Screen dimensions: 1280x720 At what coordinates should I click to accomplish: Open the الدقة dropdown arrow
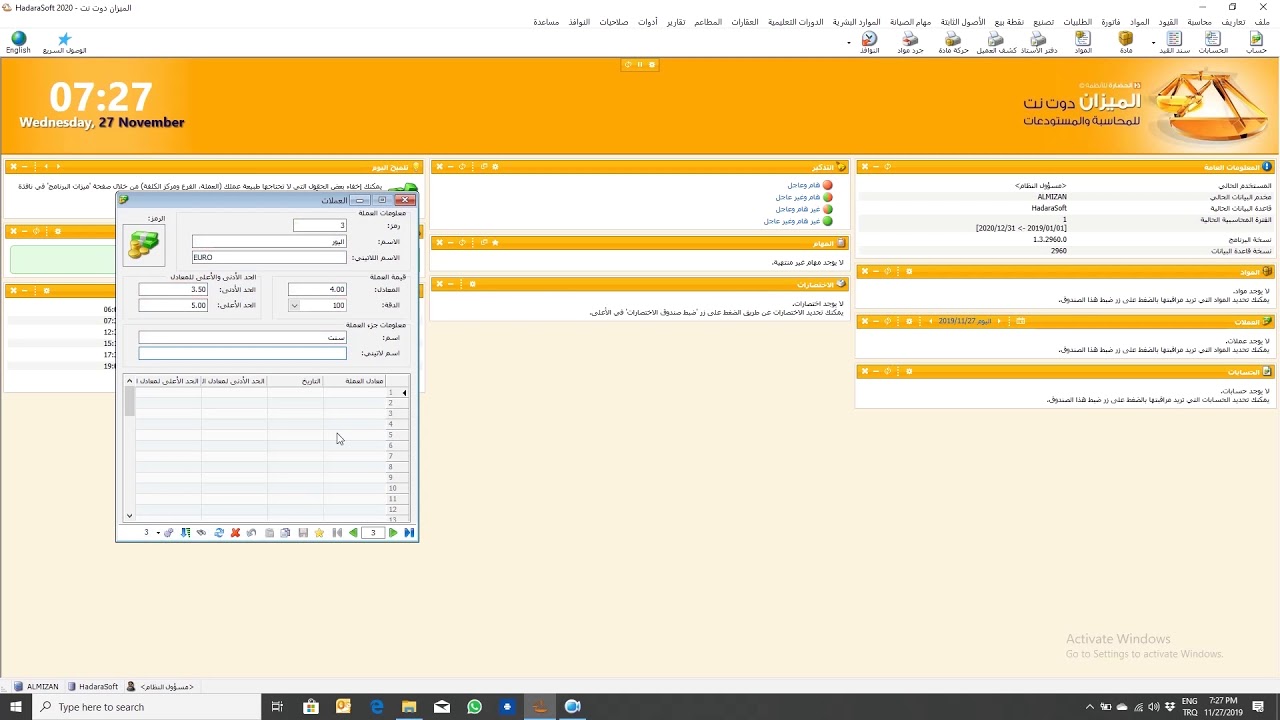click(x=295, y=305)
